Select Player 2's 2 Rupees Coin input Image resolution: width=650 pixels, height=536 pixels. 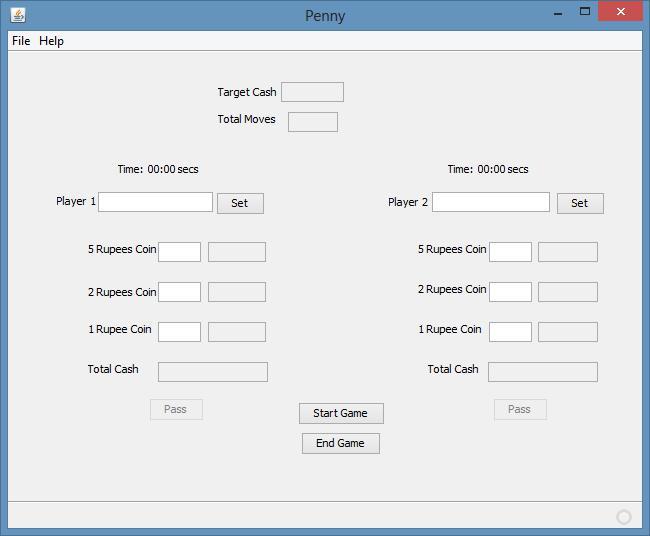510,292
